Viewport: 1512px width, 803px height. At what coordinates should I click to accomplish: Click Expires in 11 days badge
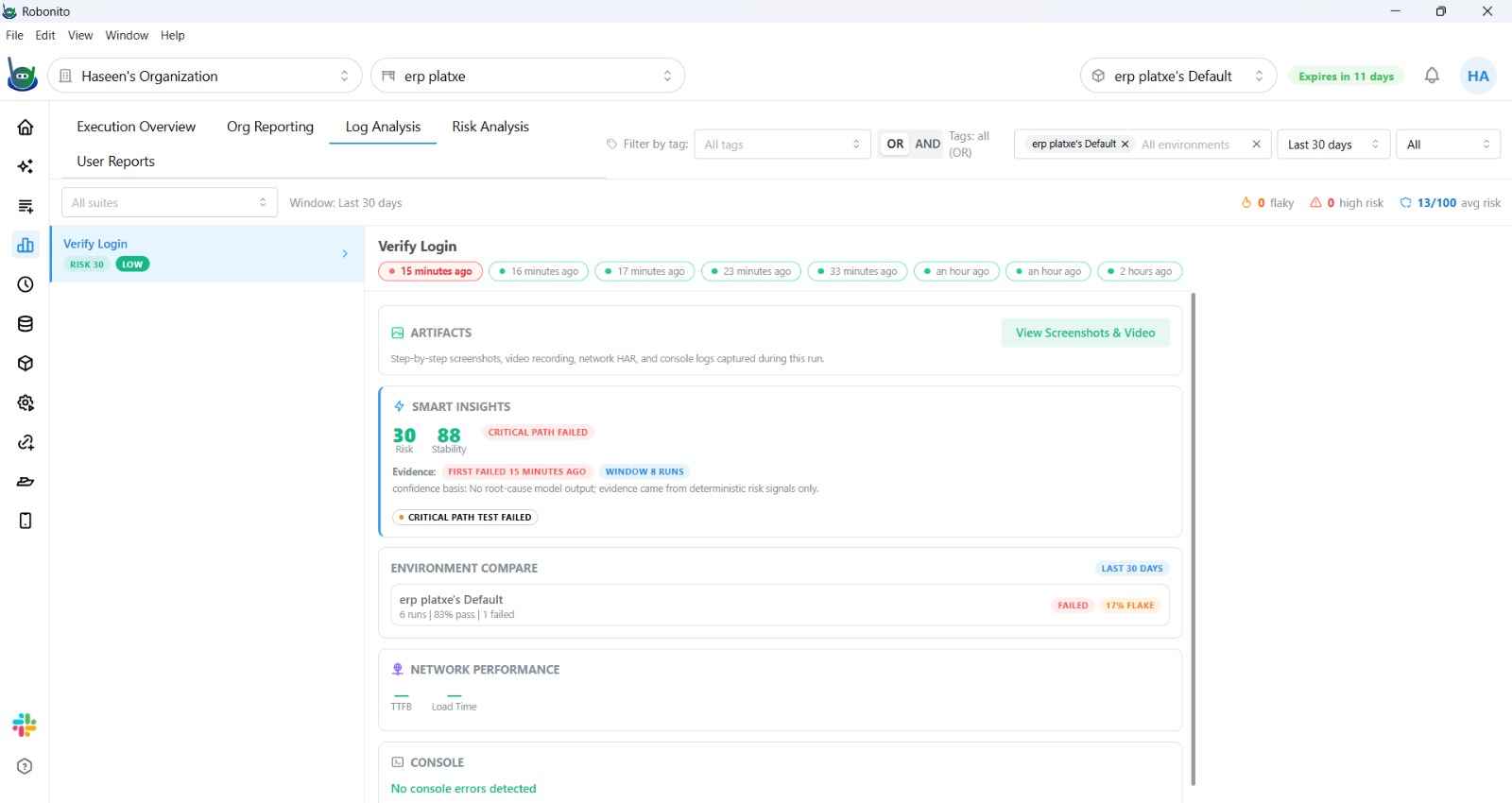point(1346,77)
